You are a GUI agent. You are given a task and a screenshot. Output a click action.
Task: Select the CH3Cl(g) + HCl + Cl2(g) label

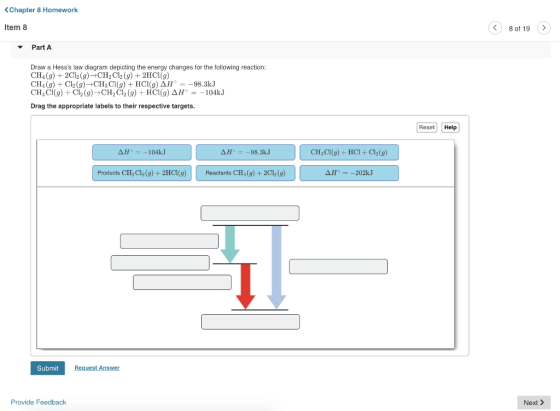click(349, 152)
